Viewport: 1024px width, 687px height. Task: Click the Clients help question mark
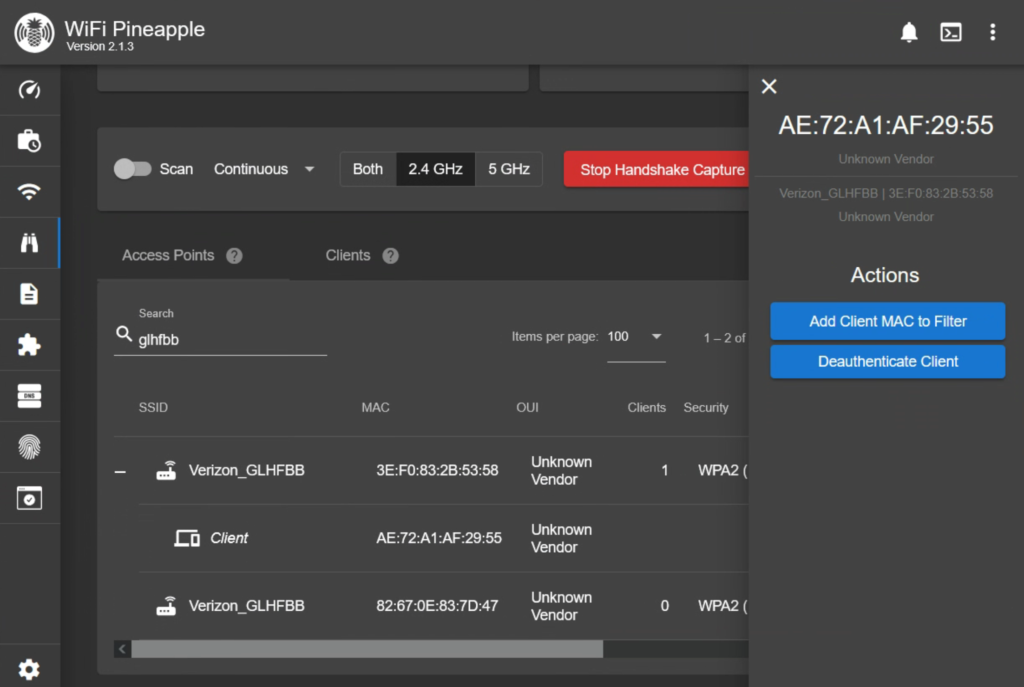[x=391, y=255]
